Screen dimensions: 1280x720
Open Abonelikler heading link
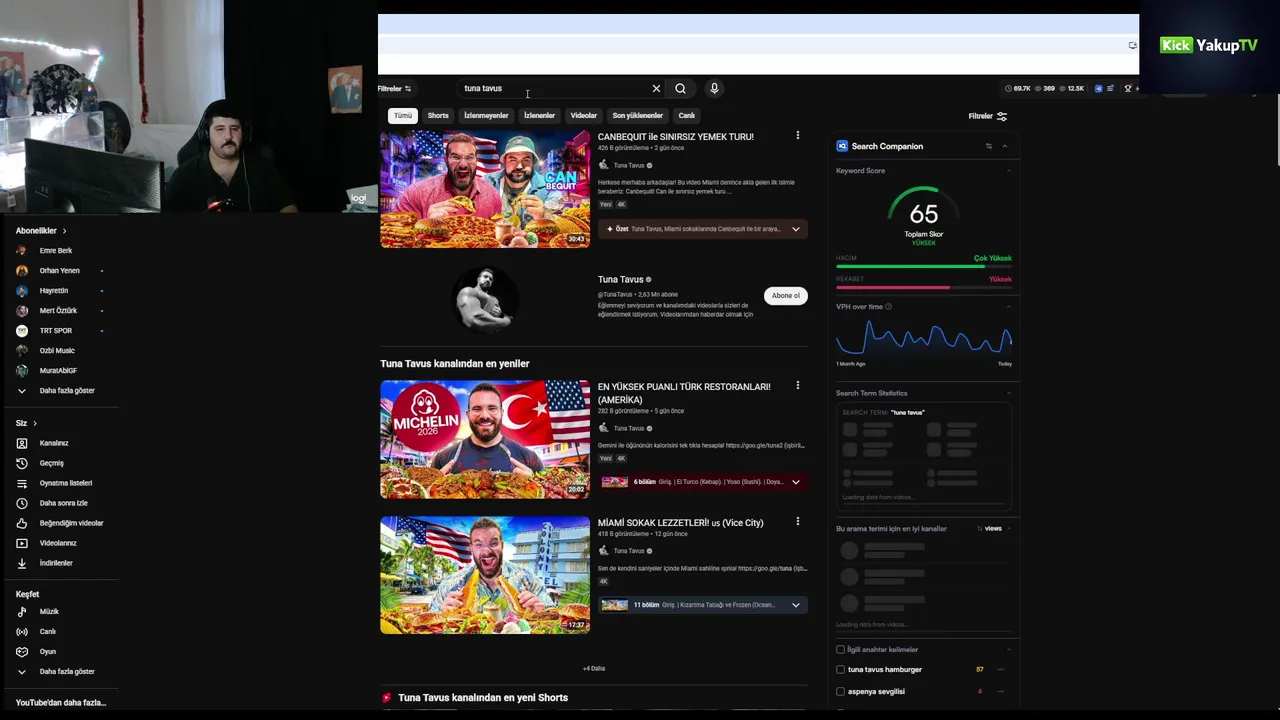point(41,231)
